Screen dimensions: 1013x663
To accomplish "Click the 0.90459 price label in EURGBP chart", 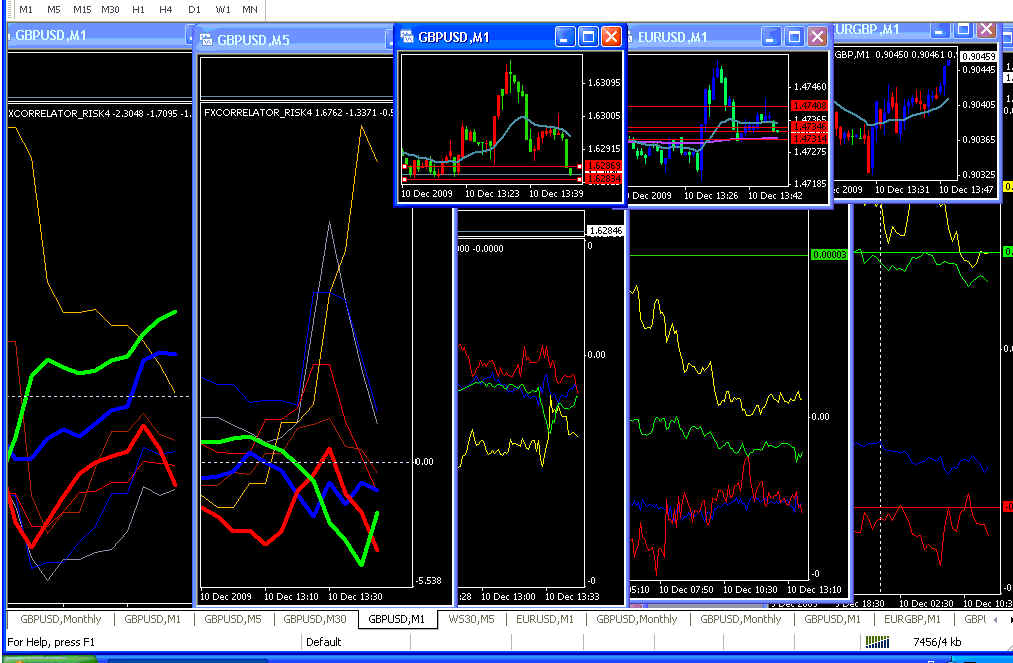I will pyautogui.click(x=978, y=57).
